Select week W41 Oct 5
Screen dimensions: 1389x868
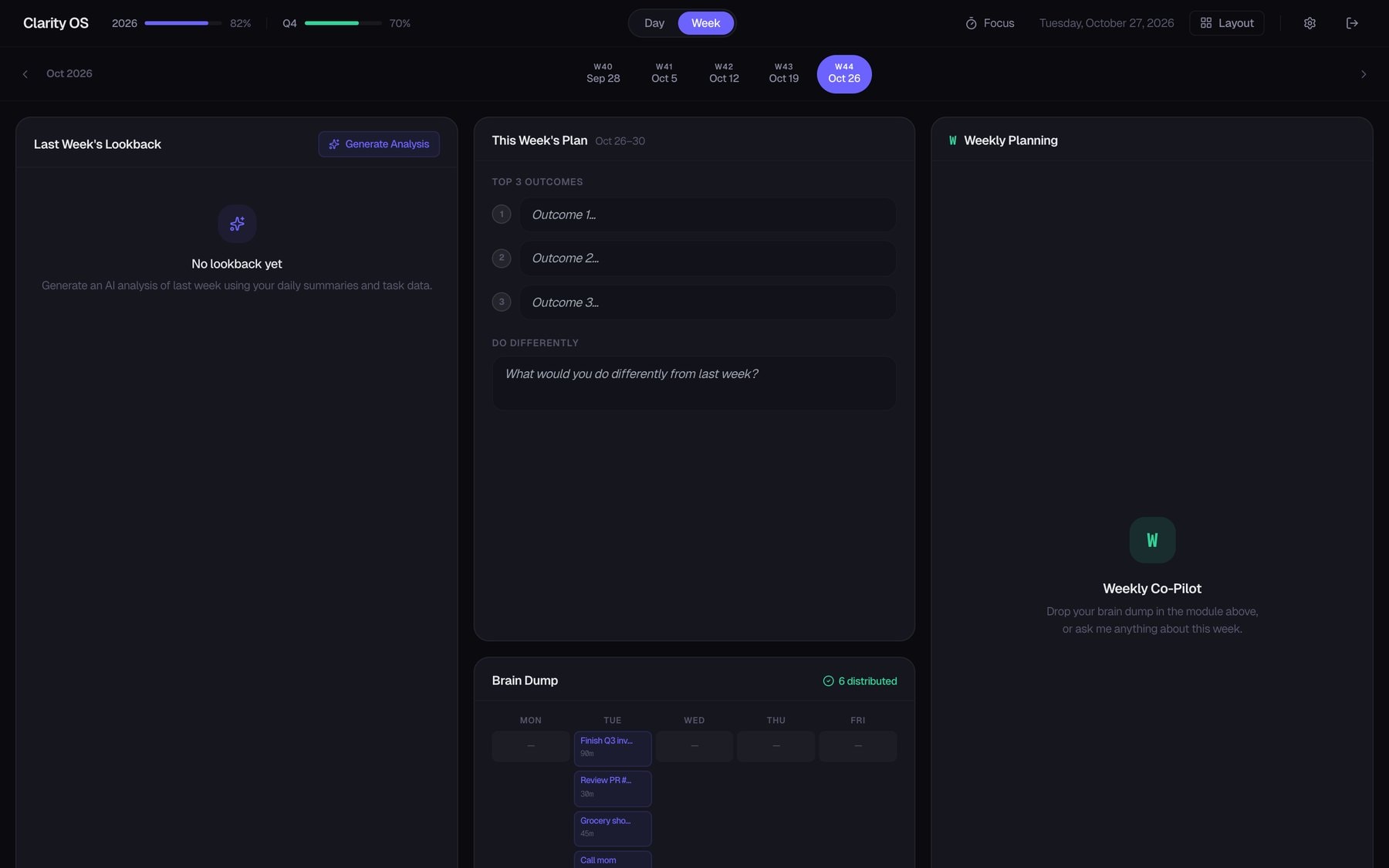pyautogui.click(x=664, y=73)
